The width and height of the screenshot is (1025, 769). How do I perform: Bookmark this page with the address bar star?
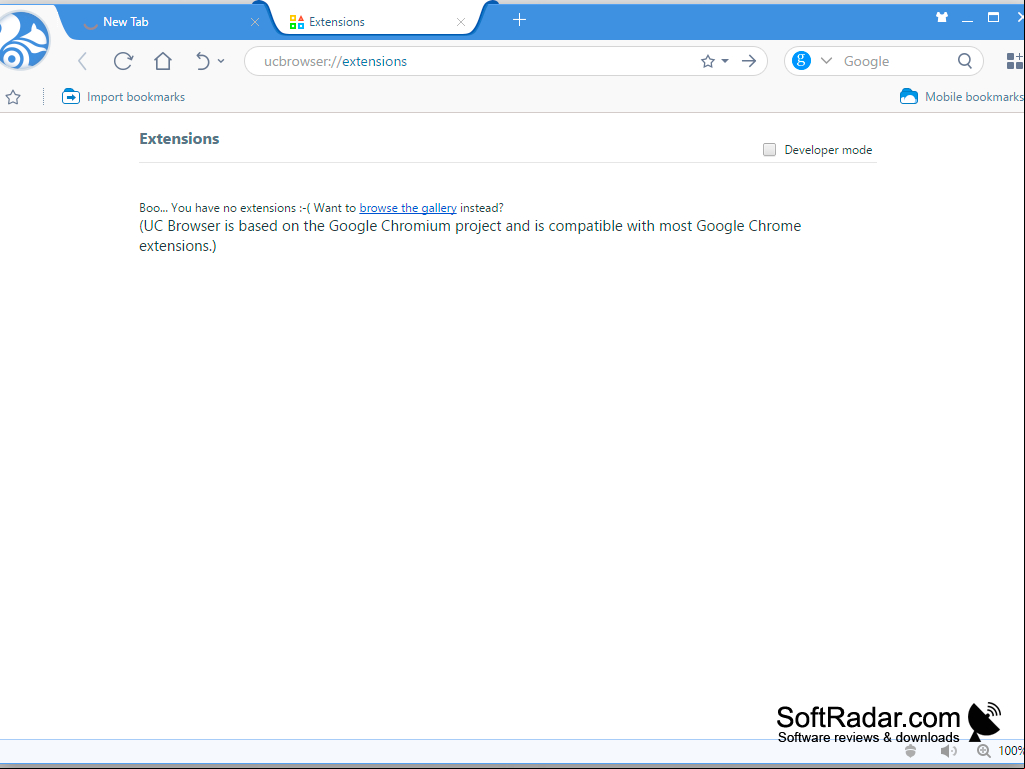coord(707,61)
